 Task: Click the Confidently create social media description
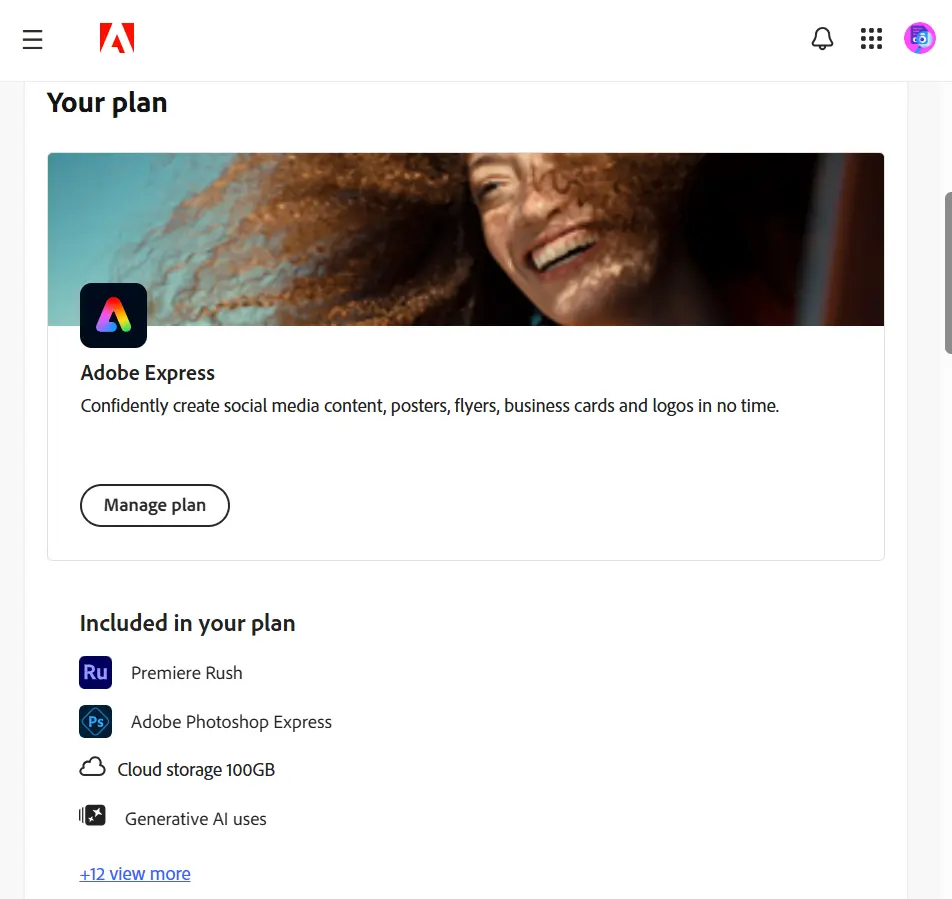click(x=430, y=405)
